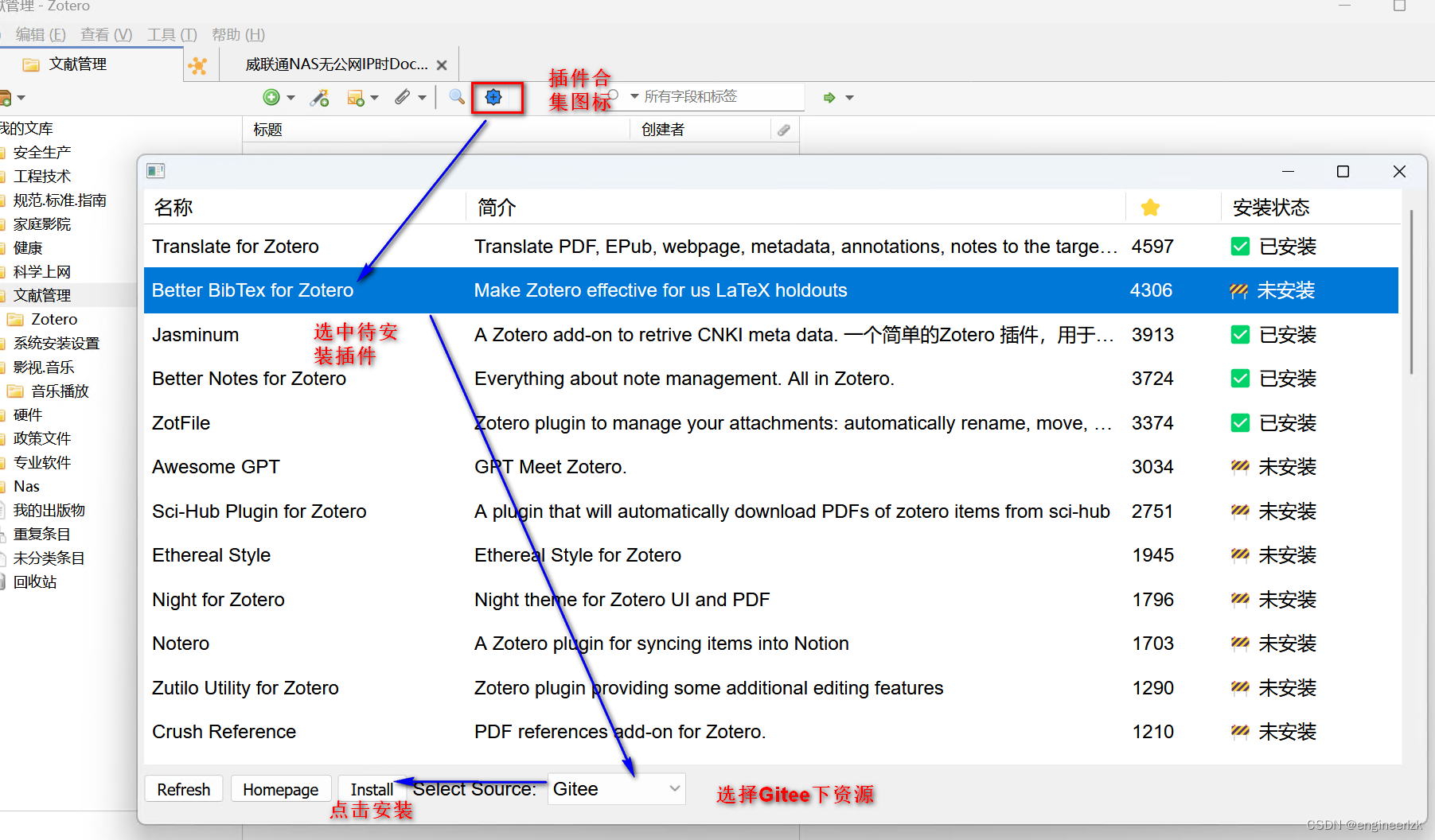Open search mode dropdown 所有字段和标签
This screenshot has width=1435, height=840.
tap(634, 96)
